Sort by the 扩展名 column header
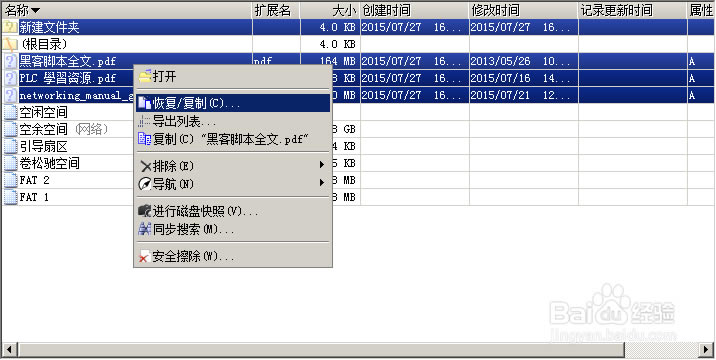This screenshot has height=360, width=716. [x=276, y=10]
